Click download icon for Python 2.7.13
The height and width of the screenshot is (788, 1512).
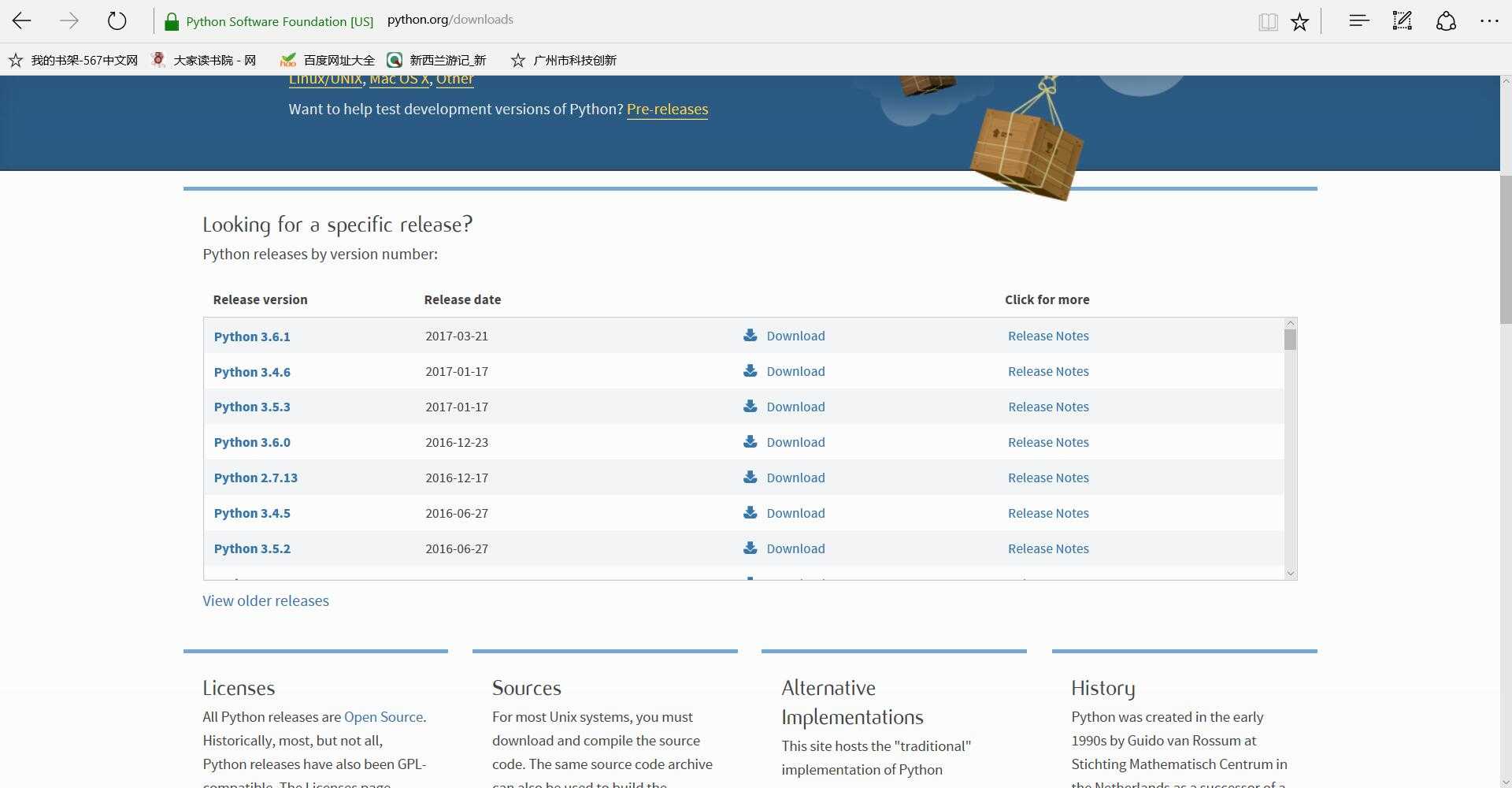click(x=750, y=477)
